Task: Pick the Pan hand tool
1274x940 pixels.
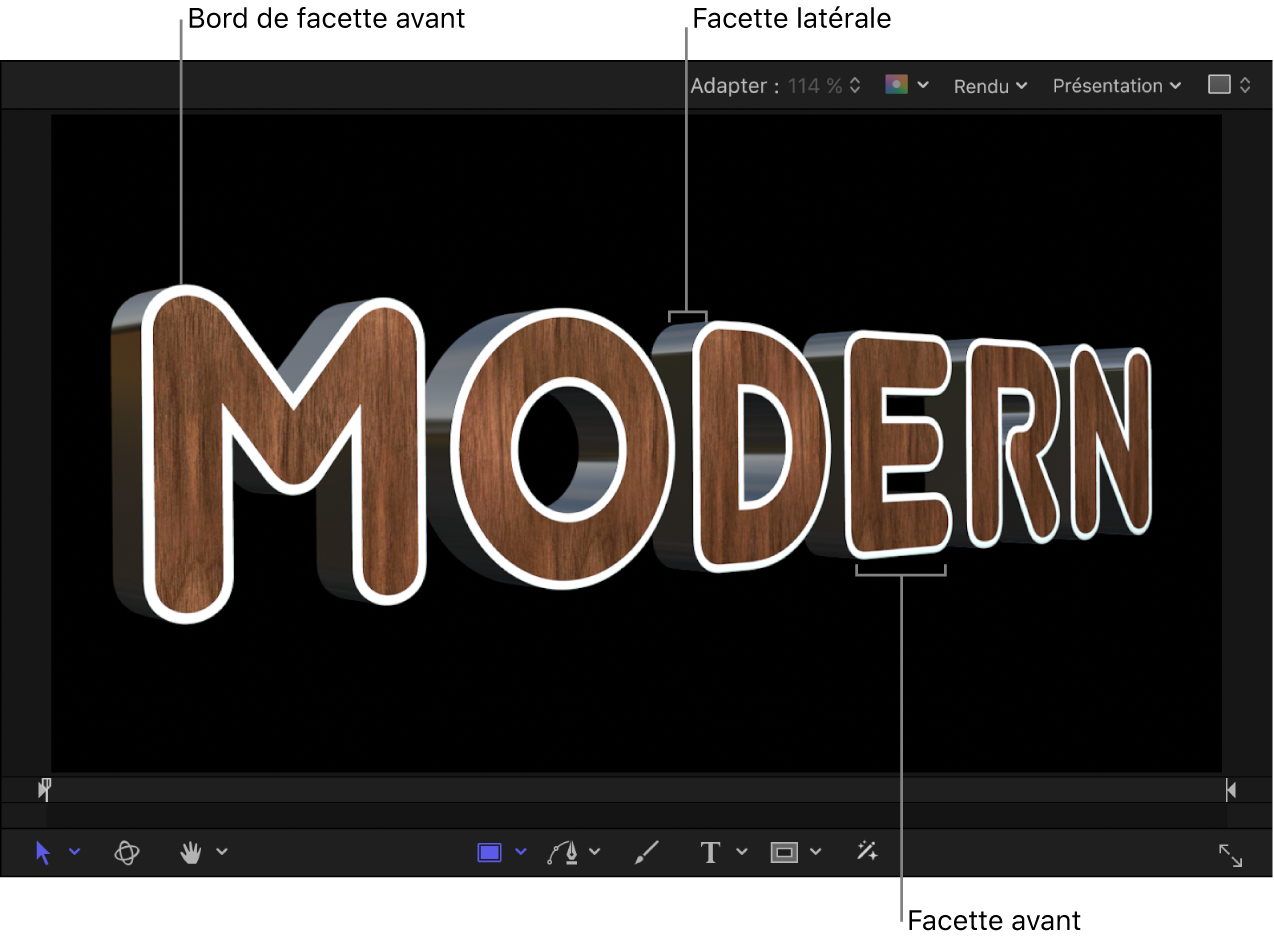Action: [x=190, y=852]
